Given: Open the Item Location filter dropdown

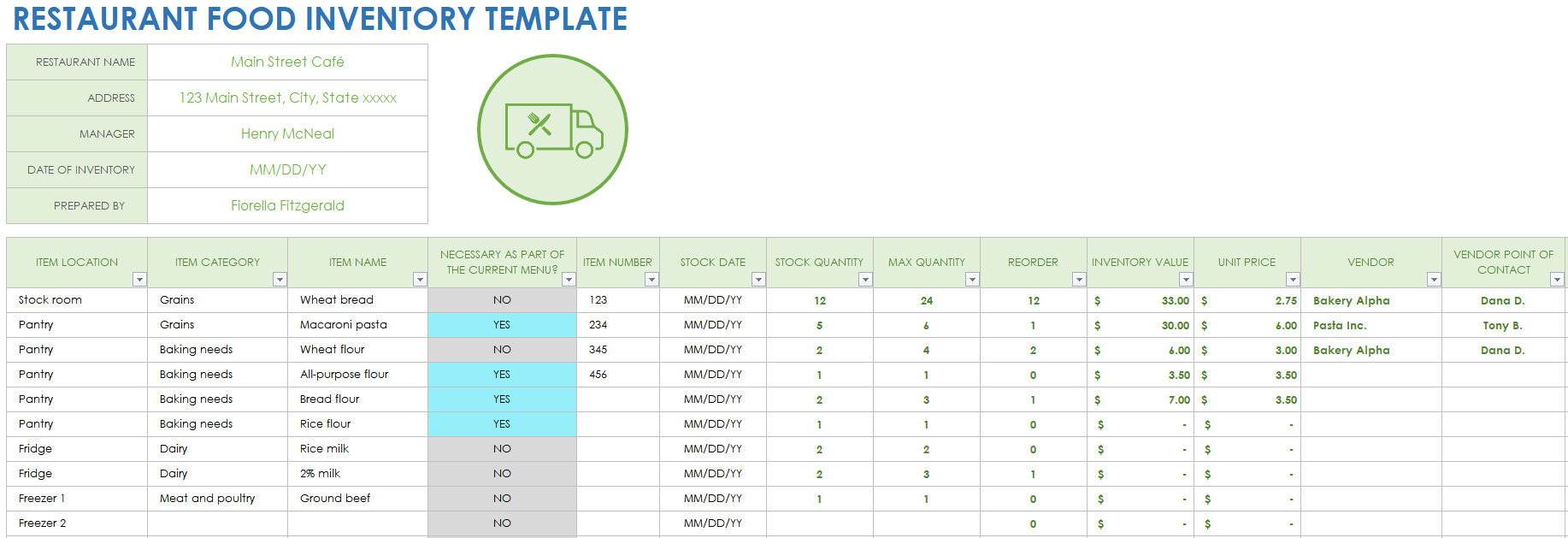Looking at the screenshot, I should [139, 280].
